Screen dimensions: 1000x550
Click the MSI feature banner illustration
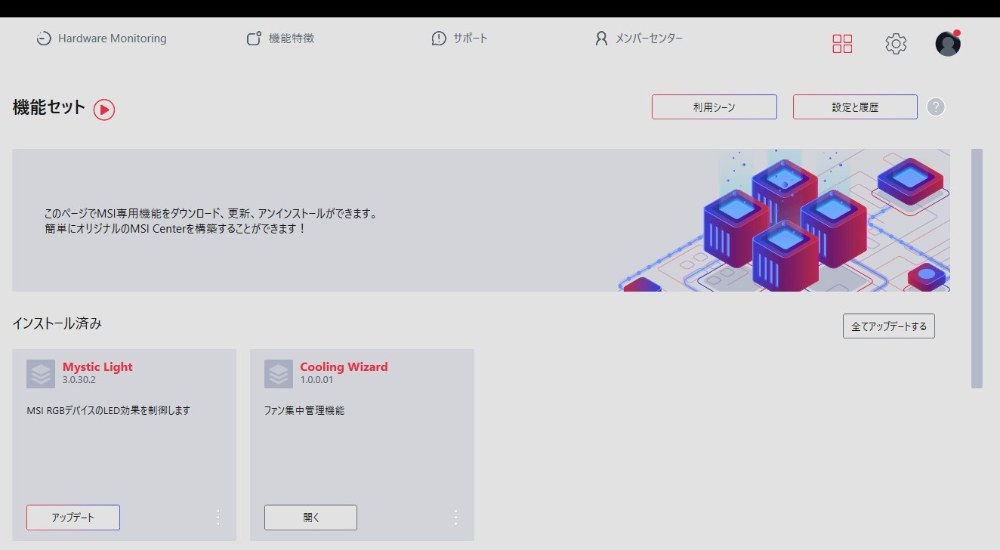click(x=784, y=221)
